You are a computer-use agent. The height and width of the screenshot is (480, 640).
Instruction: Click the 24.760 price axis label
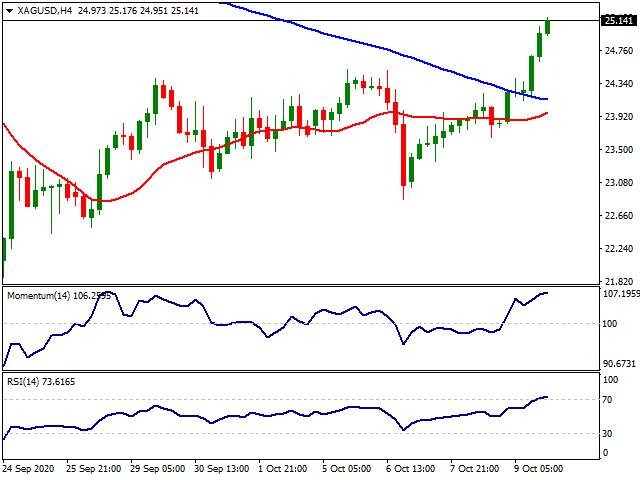click(619, 51)
